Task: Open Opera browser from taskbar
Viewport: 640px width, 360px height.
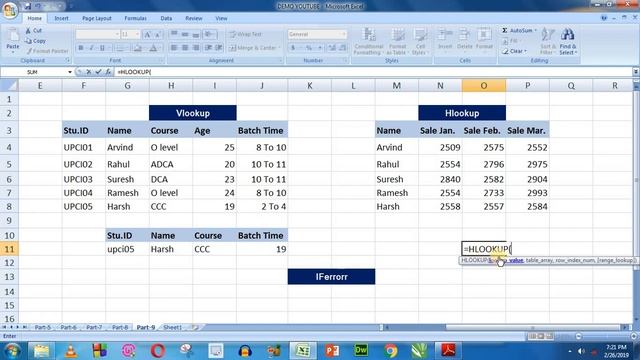Action: coord(158,351)
